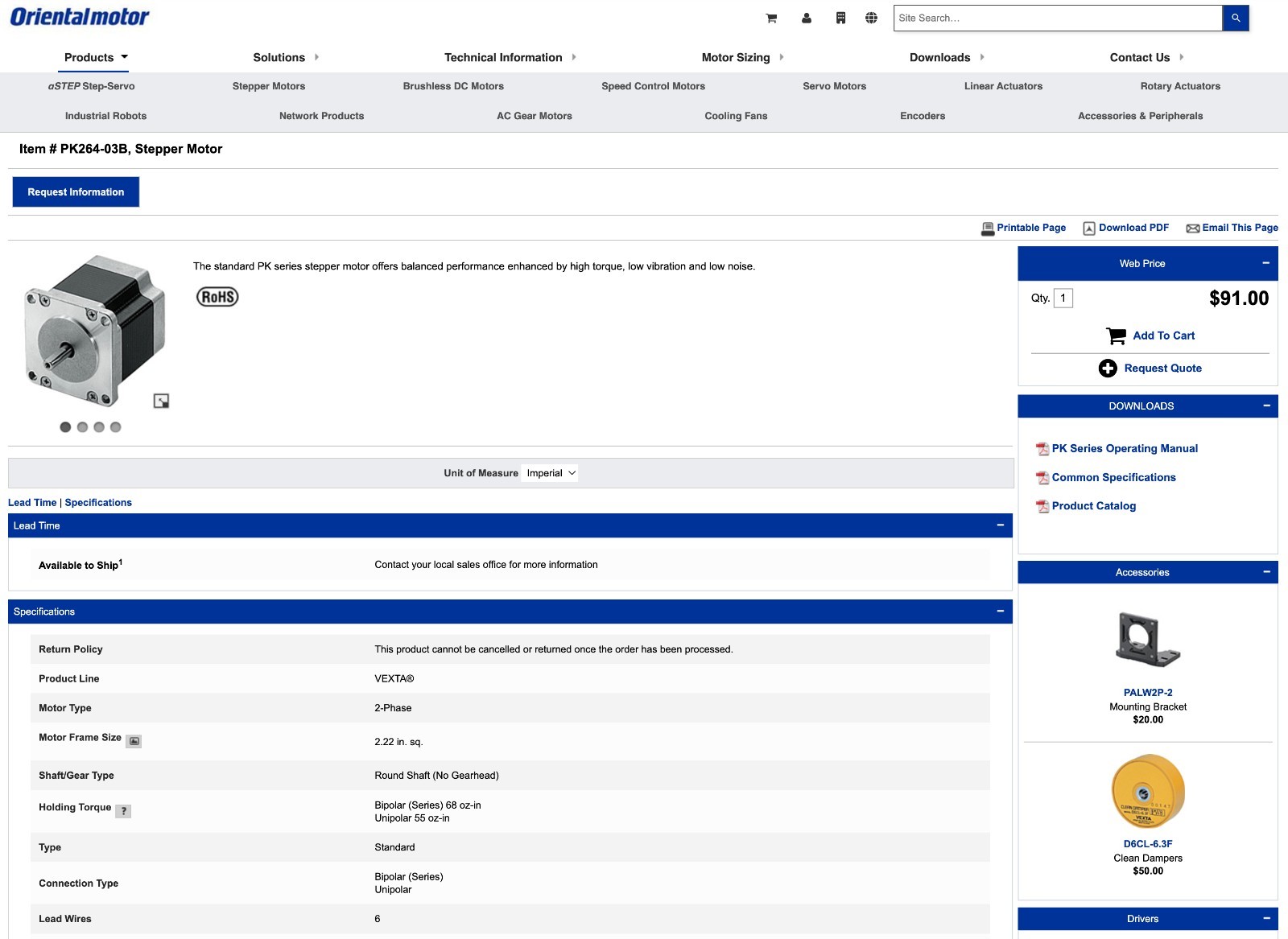Viewport: 1288px width, 939px height.
Task: Collapse the Accessories panel
Action: point(1265,572)
